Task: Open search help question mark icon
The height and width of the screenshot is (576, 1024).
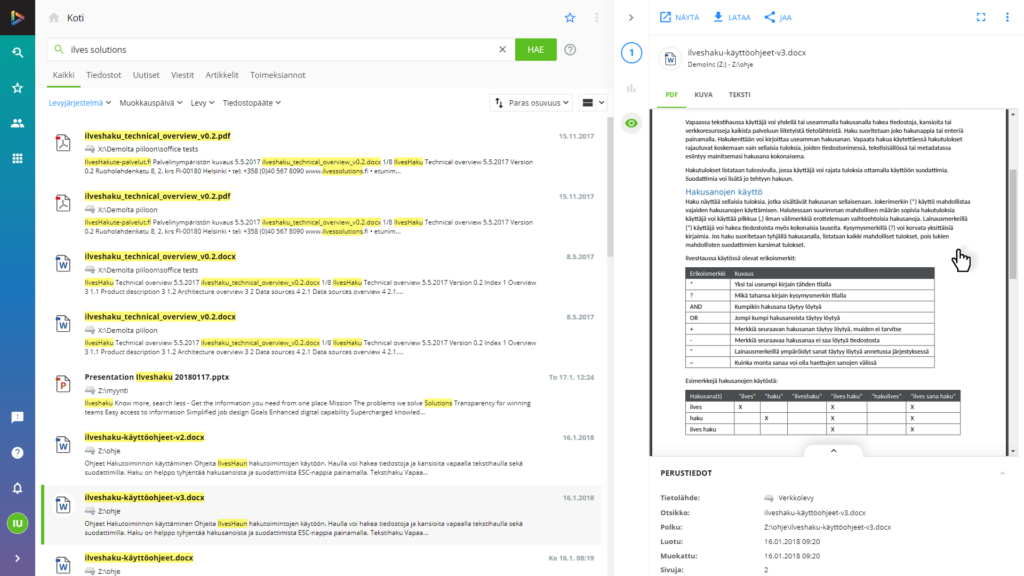Action: coord(570,50)
